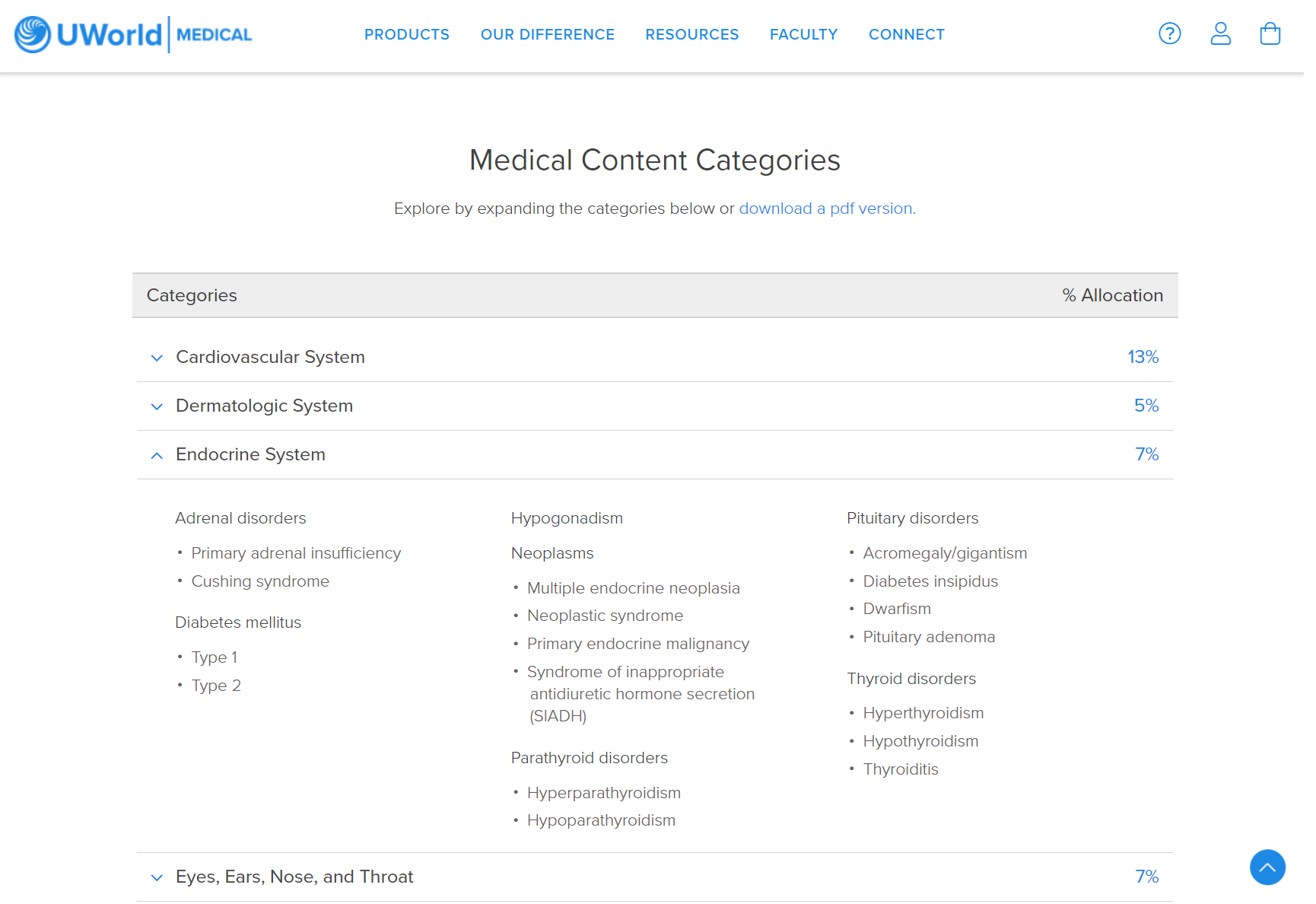Open the user account icon

(1220, 33)
